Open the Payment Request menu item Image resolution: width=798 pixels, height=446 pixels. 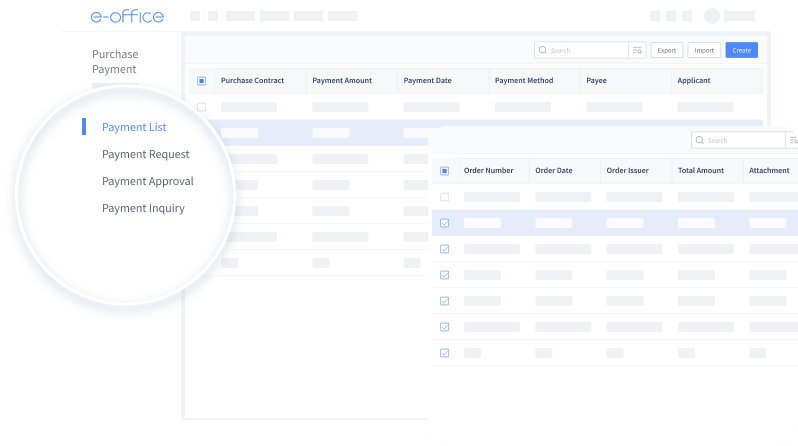146,154
